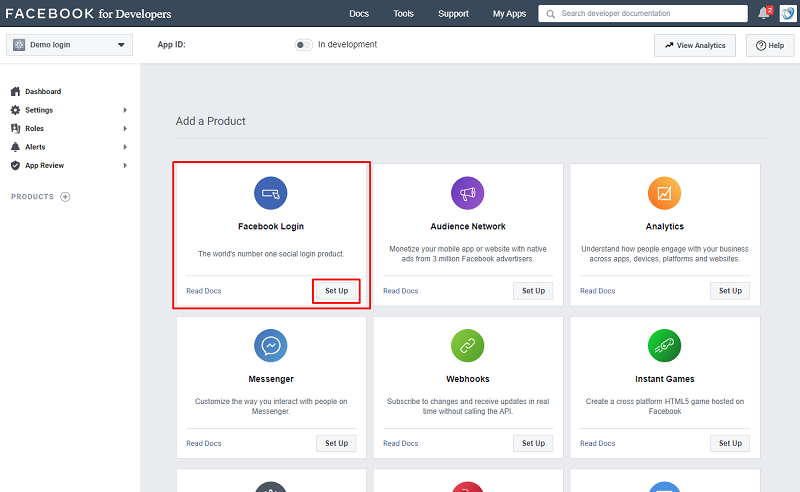
Task: Click the Instant Games card title
Action: click(664, 379)
